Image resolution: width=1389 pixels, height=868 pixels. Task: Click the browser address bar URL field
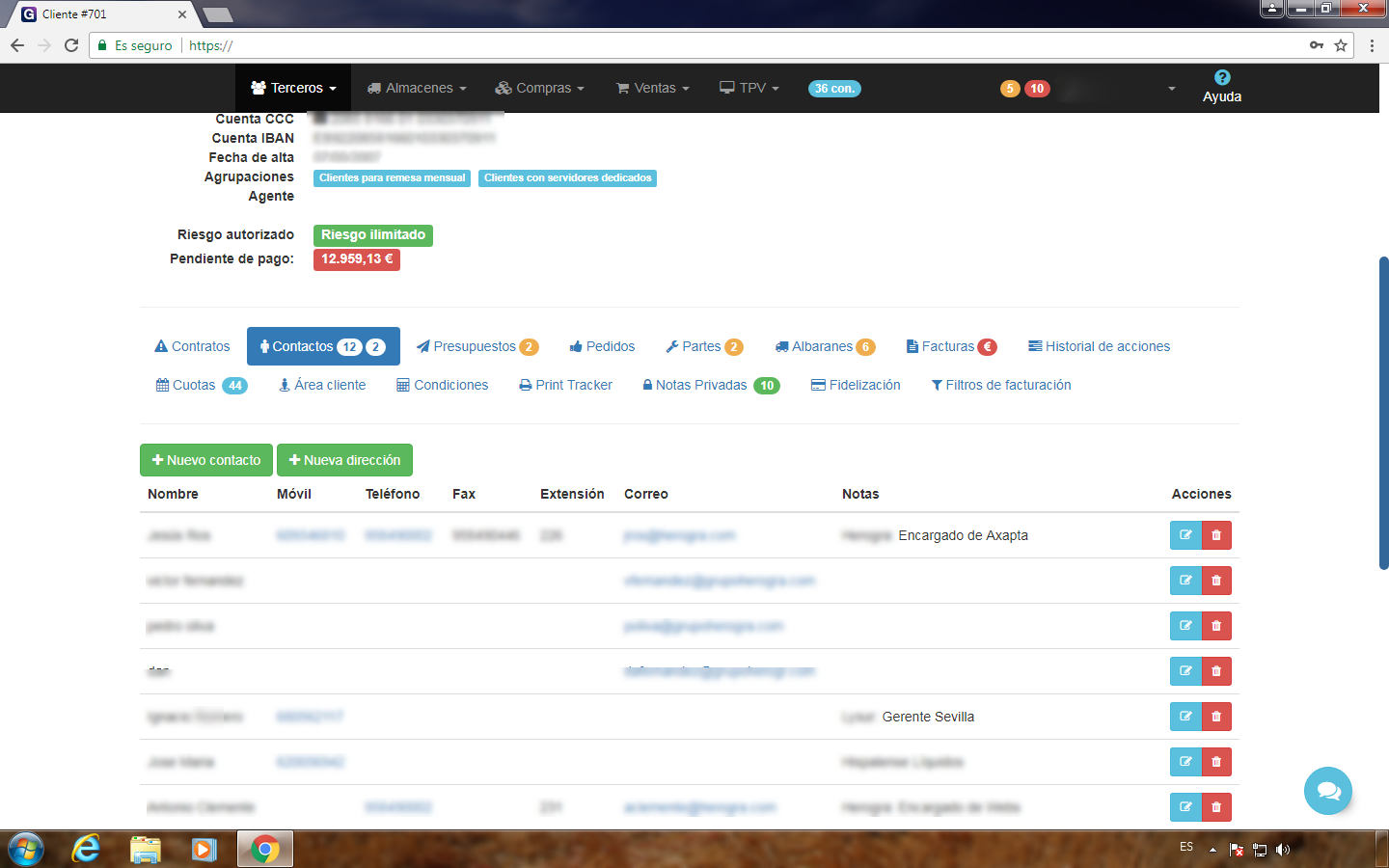tap(675, 45)
